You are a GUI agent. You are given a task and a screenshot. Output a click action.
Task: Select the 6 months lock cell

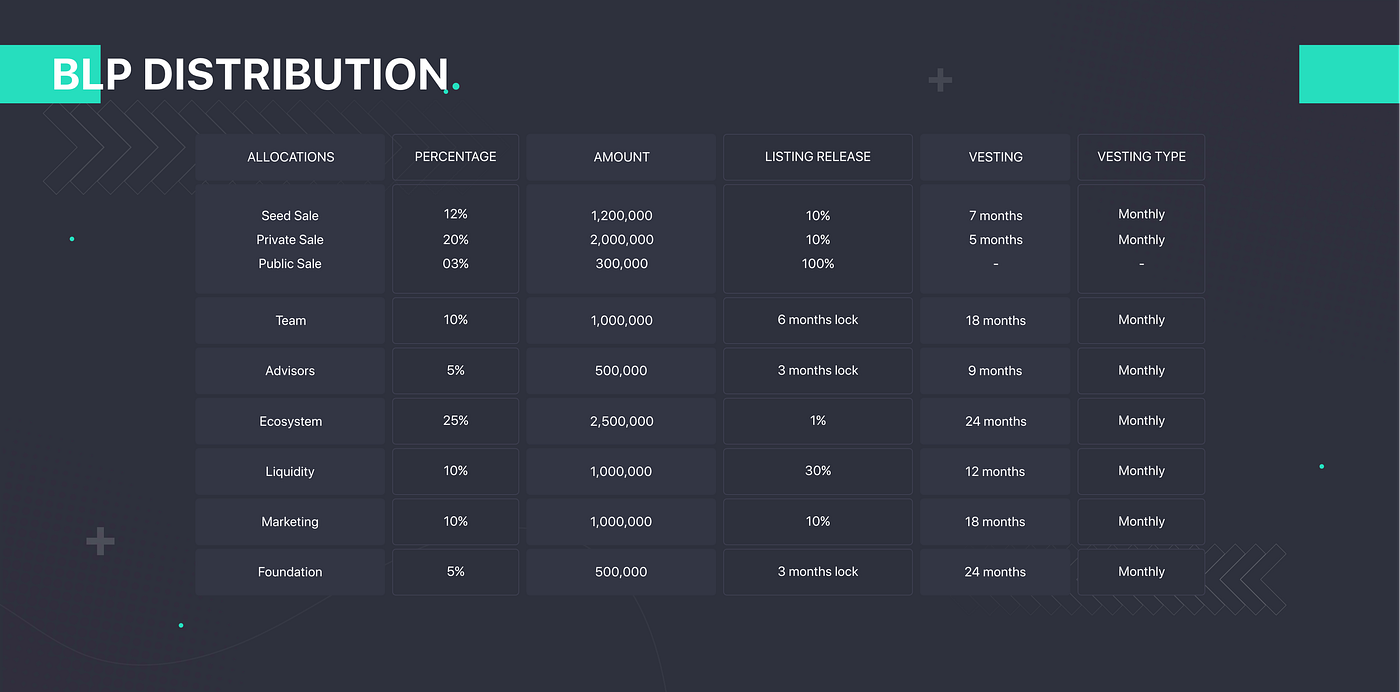point(817,320)
